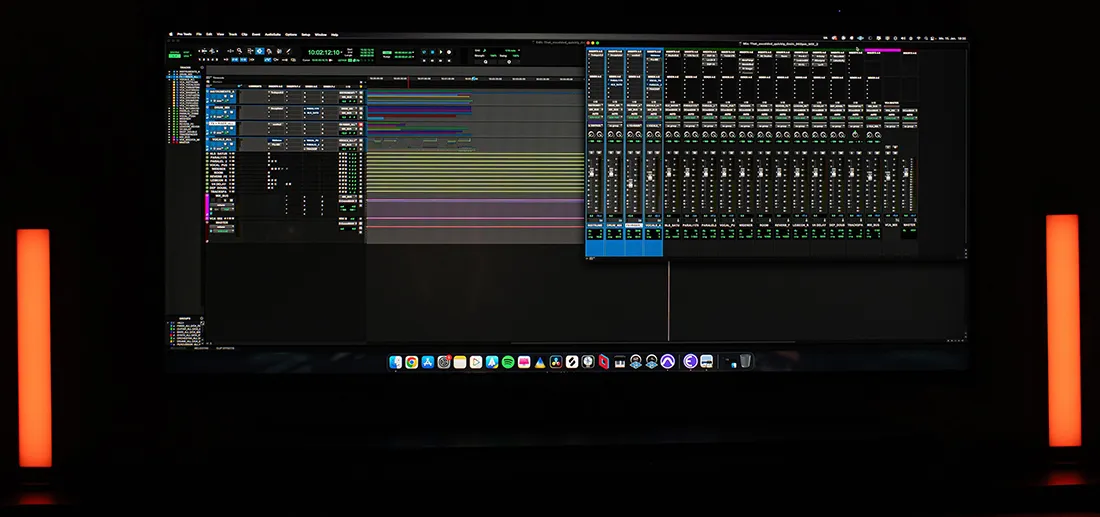
Task: Select the highlighted Selector tool
Action: [x=260, y=51]
